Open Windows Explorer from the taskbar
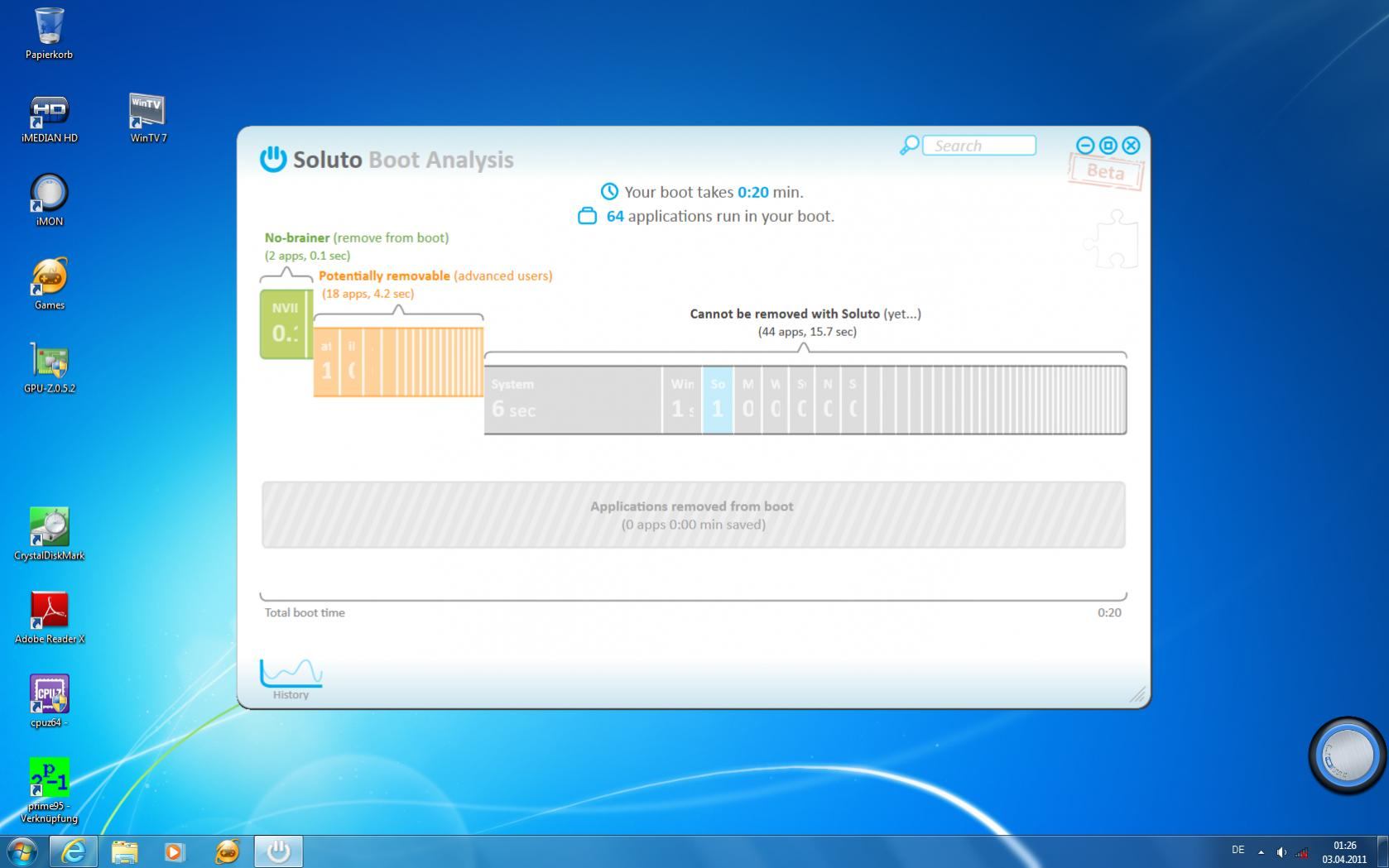This screenshot has height=868, width=1389. pos(124,851)
